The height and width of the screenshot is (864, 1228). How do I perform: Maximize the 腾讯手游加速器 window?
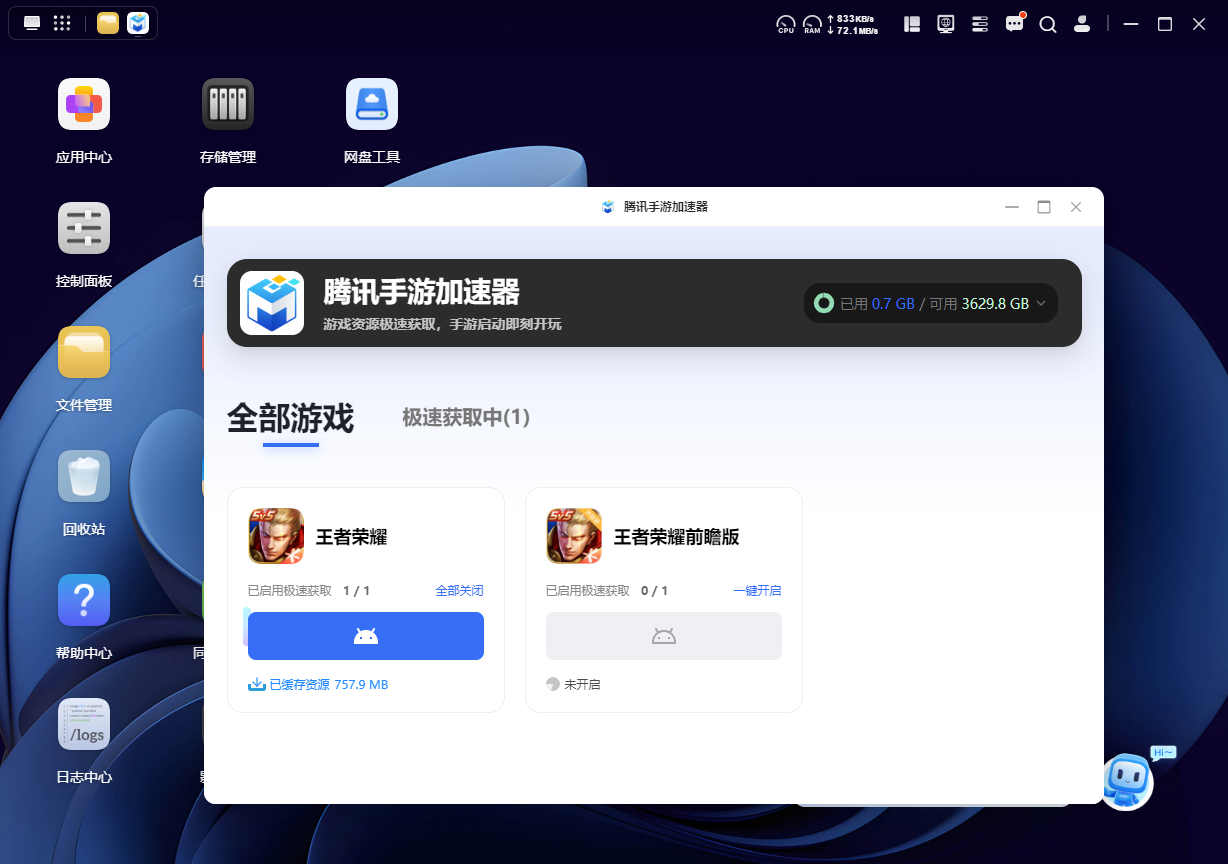[1044, 207]
